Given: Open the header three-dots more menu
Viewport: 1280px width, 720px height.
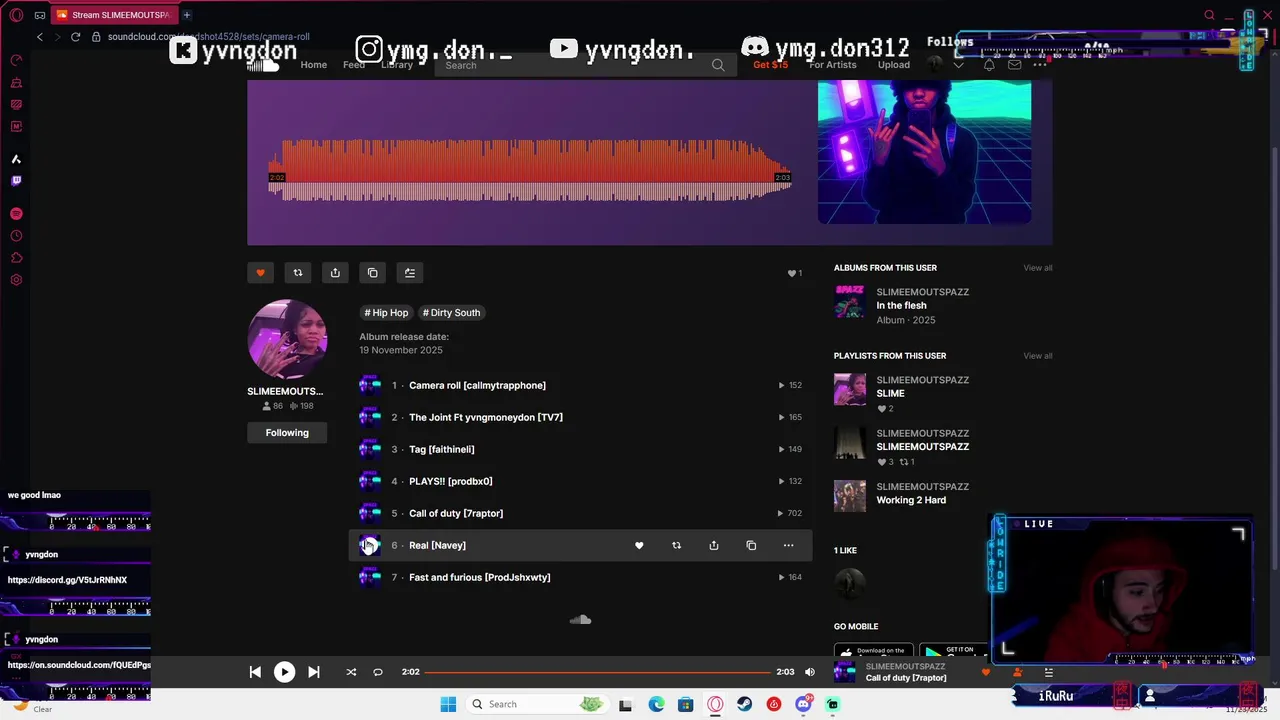Looking at the screenshot, I should coord(1040,65).
